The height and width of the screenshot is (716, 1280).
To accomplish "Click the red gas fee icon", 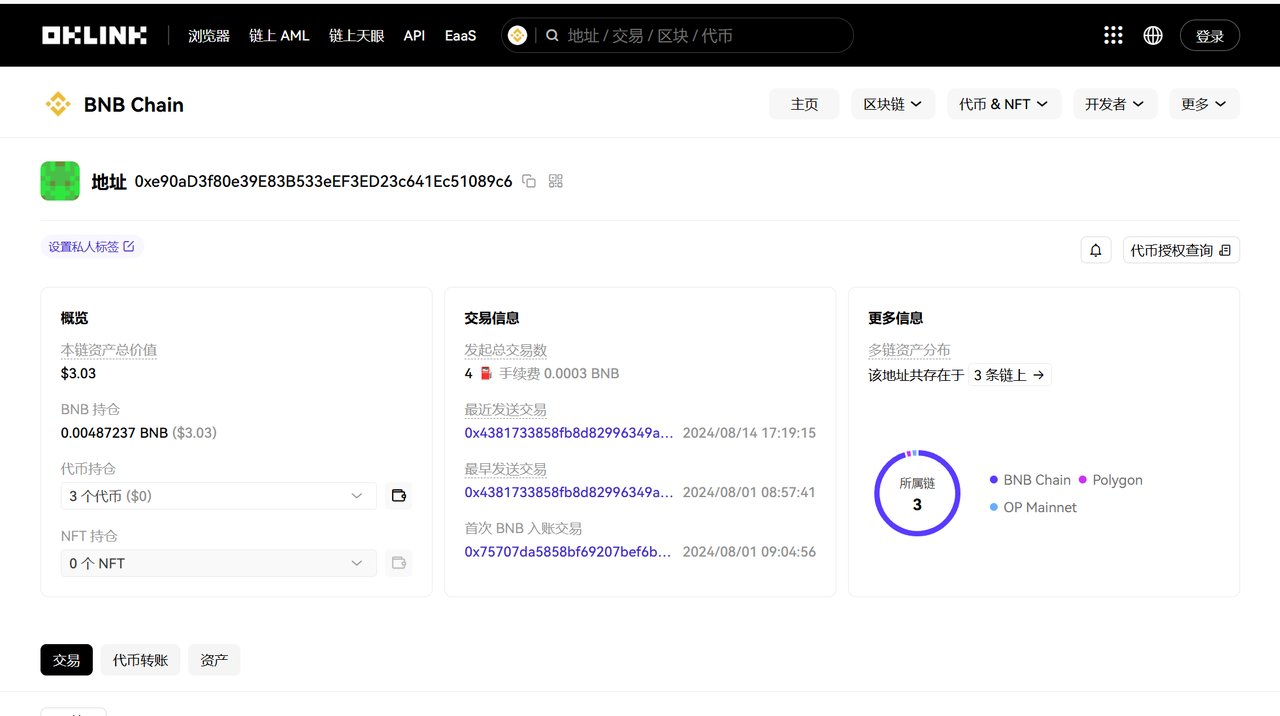I will 486,373.
